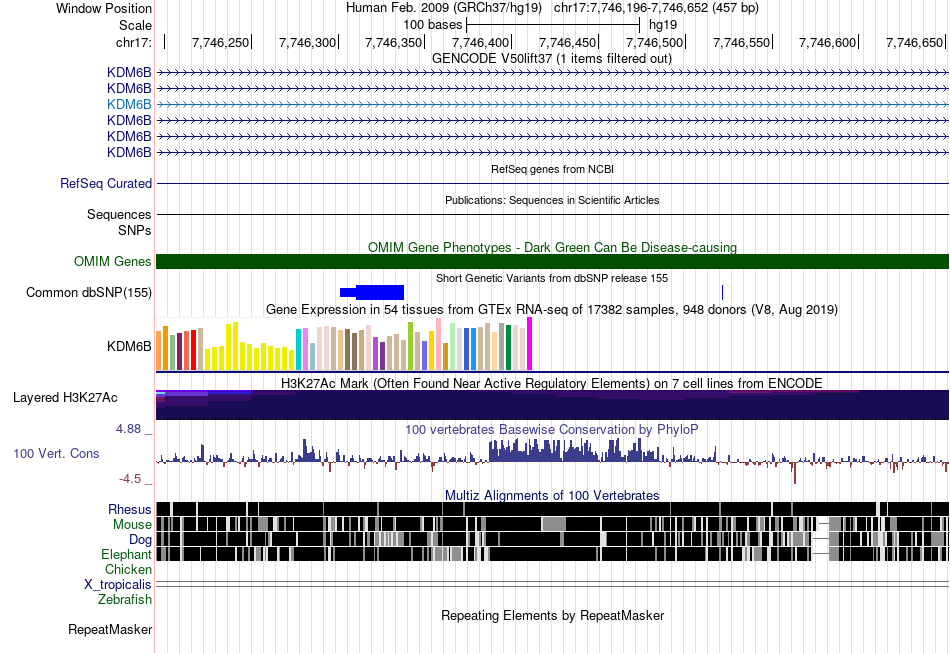Image resolution: width=950 pixels, height=653 pixels.
Task: Click the RepeatMasker track label
Action: [110, 630]
